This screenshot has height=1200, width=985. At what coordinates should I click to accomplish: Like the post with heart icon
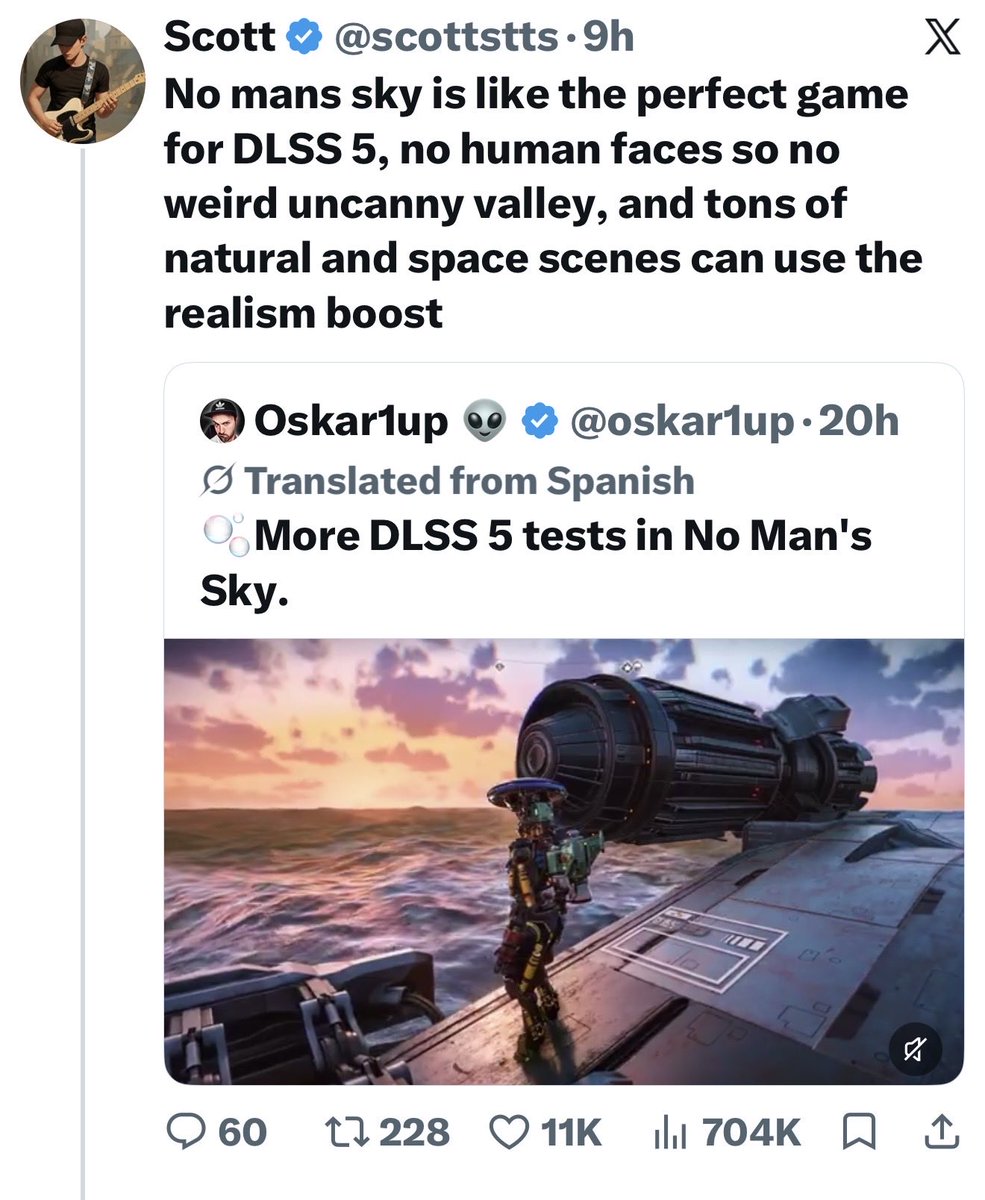[x=510, y=1132]
